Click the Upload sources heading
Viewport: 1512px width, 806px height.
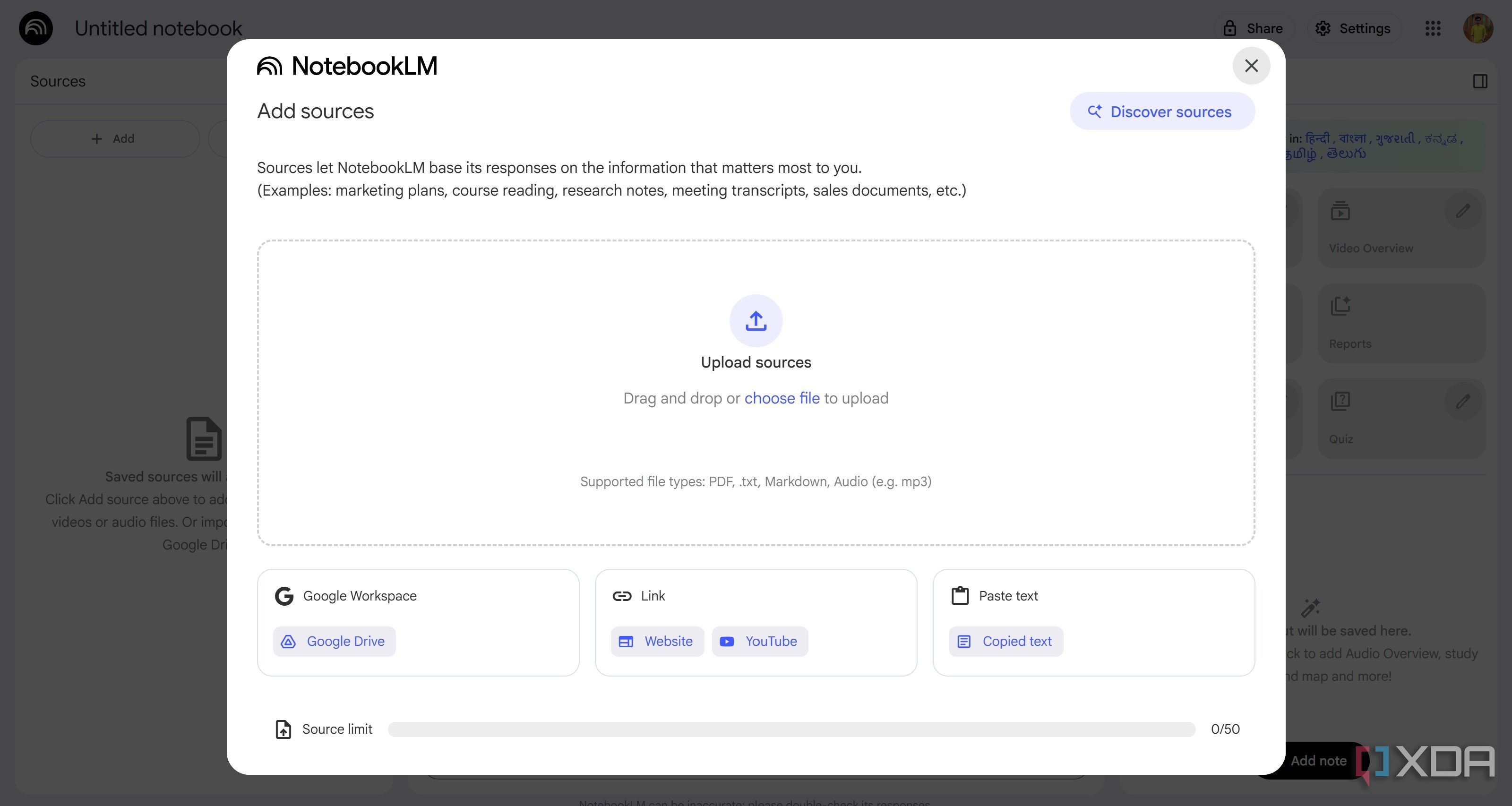[x=756, y=362]
